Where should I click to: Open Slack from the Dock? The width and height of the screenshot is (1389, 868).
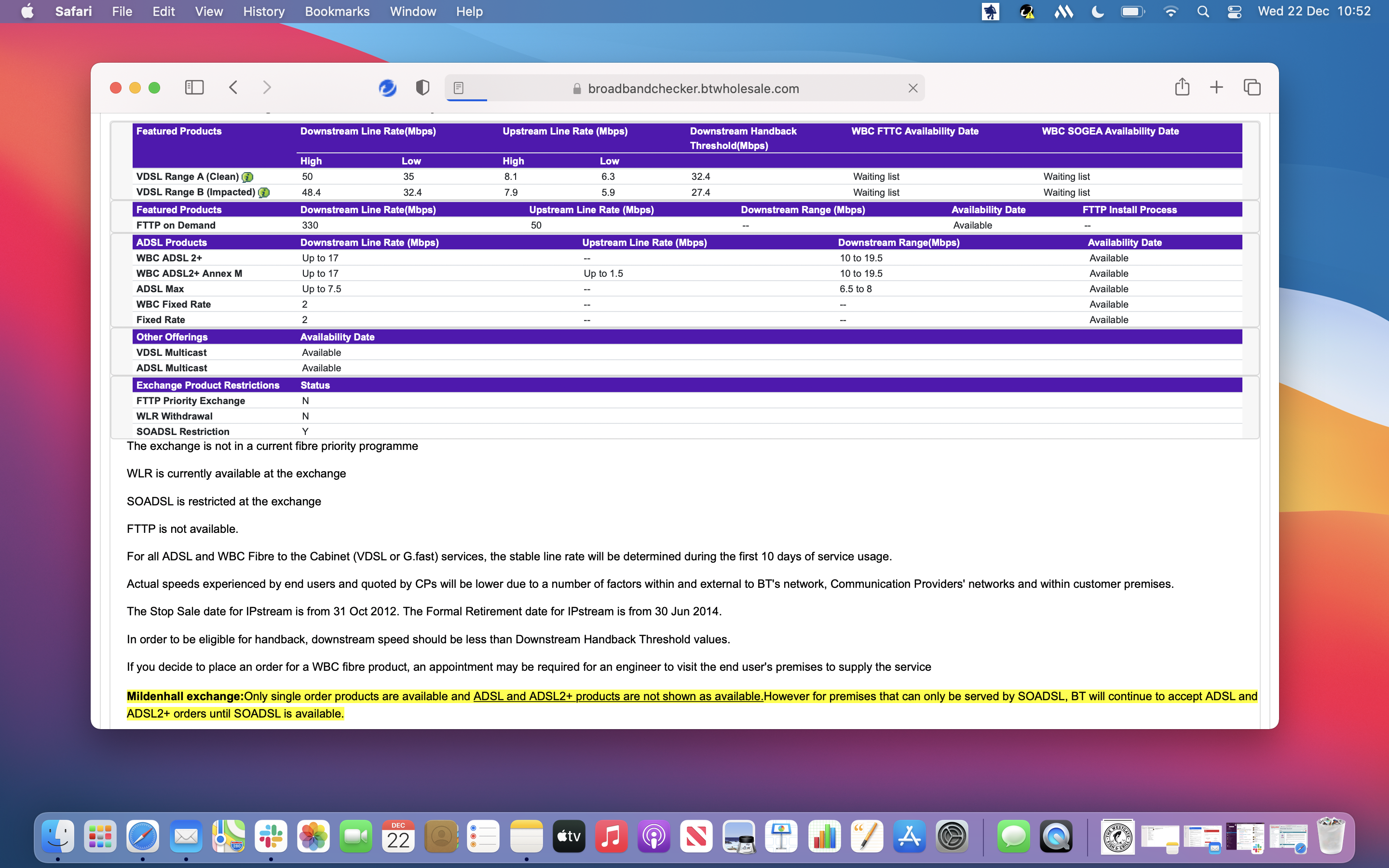pos(271,836)
